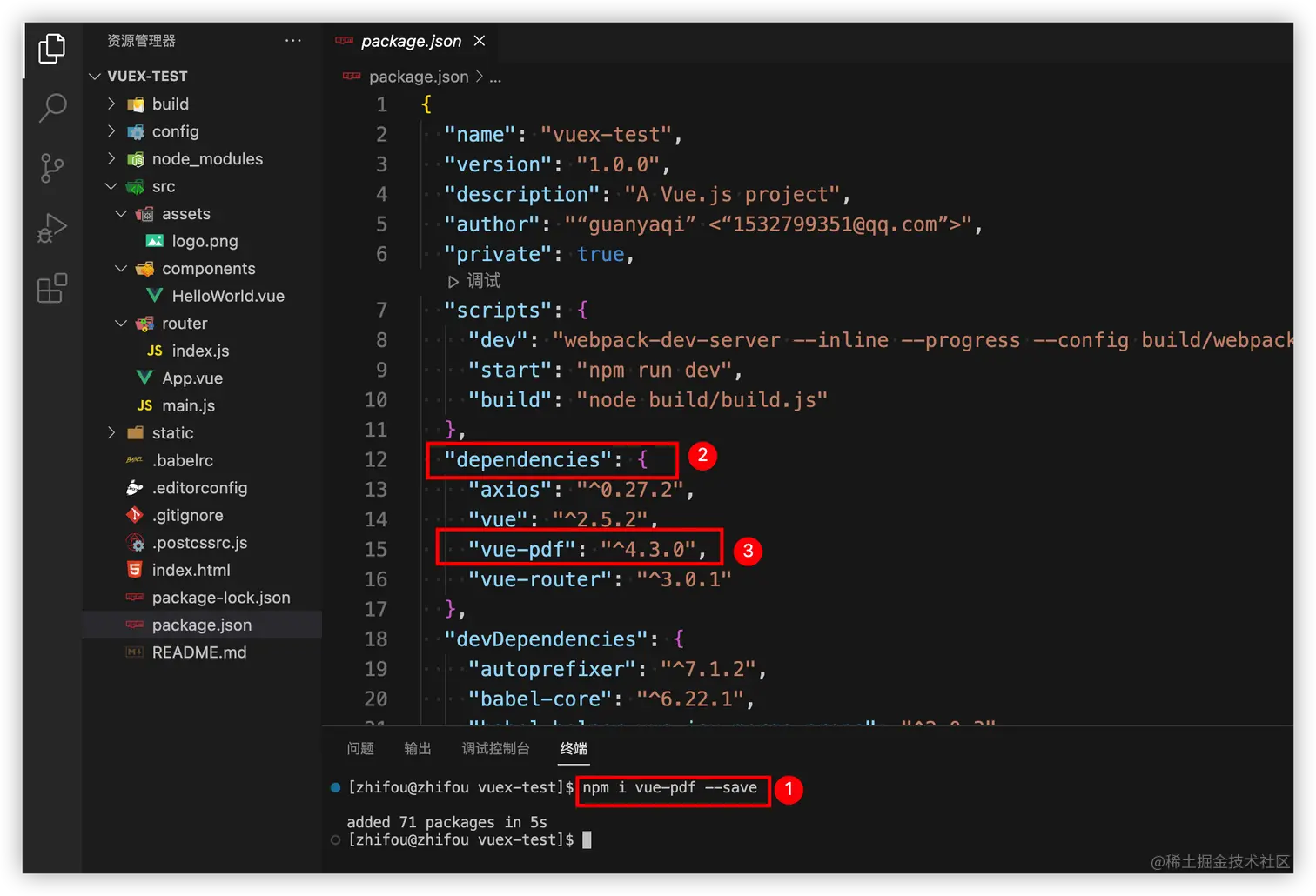The image size is (1316, 896).
Task: Click the JS icon of main.js
Action: [x=145, y=405]
